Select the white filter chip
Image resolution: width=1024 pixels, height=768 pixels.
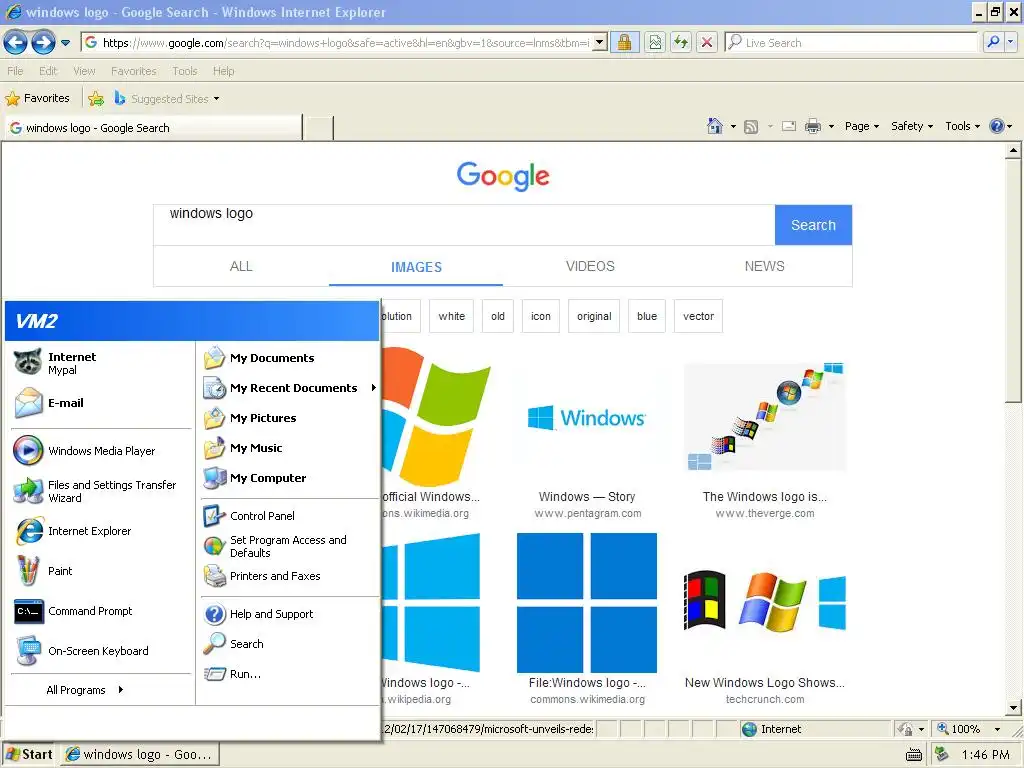451,316
